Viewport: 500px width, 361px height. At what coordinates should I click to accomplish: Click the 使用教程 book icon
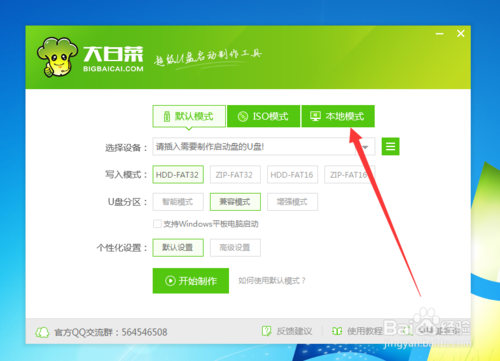point(337,331)
